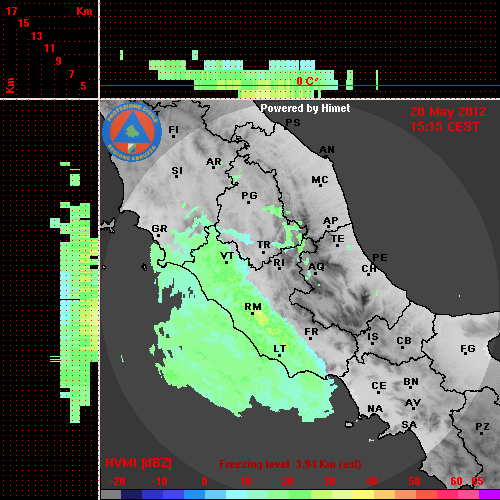Viewport: 500px width, 500px height.
Task: Select the MC city label
Action: click(x=320, y=180)
